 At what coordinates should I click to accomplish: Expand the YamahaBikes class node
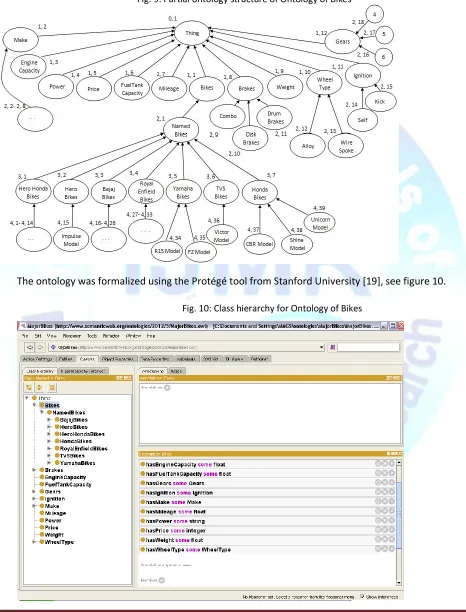click(x=49, y=463)
